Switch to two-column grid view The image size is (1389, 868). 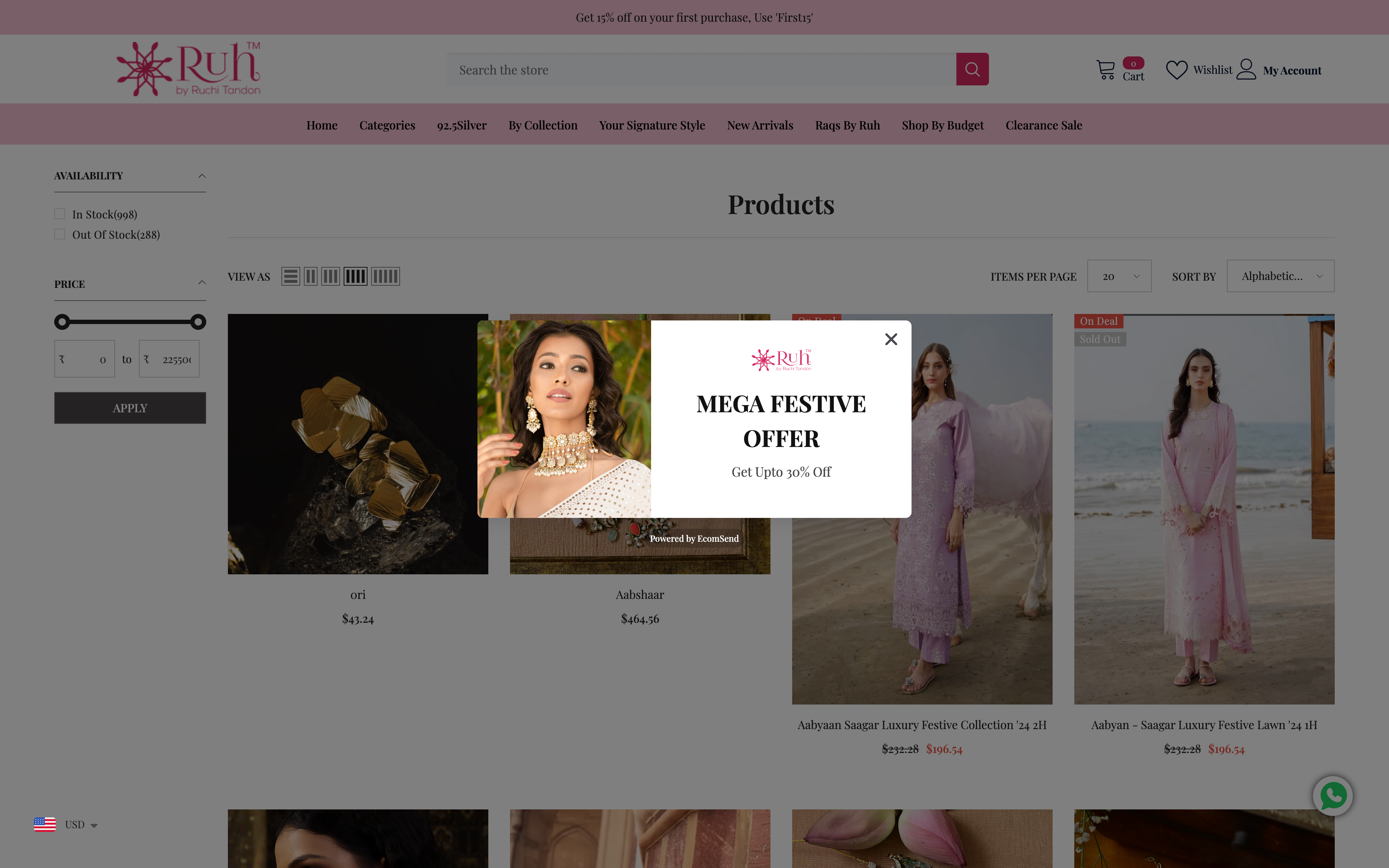coord(310,277)
